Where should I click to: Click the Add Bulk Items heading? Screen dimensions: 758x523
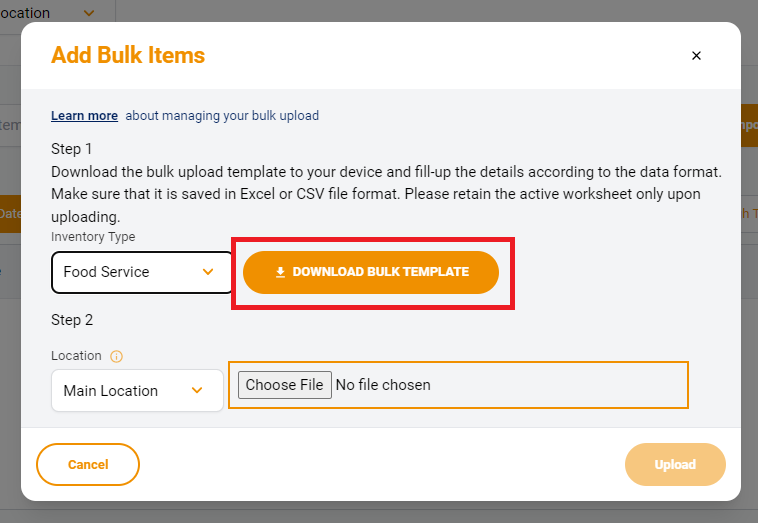tap(128, 55)
